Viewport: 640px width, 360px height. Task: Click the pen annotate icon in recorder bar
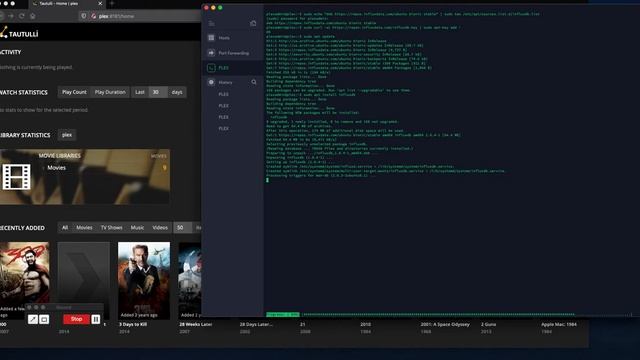(x=33, y=319)
